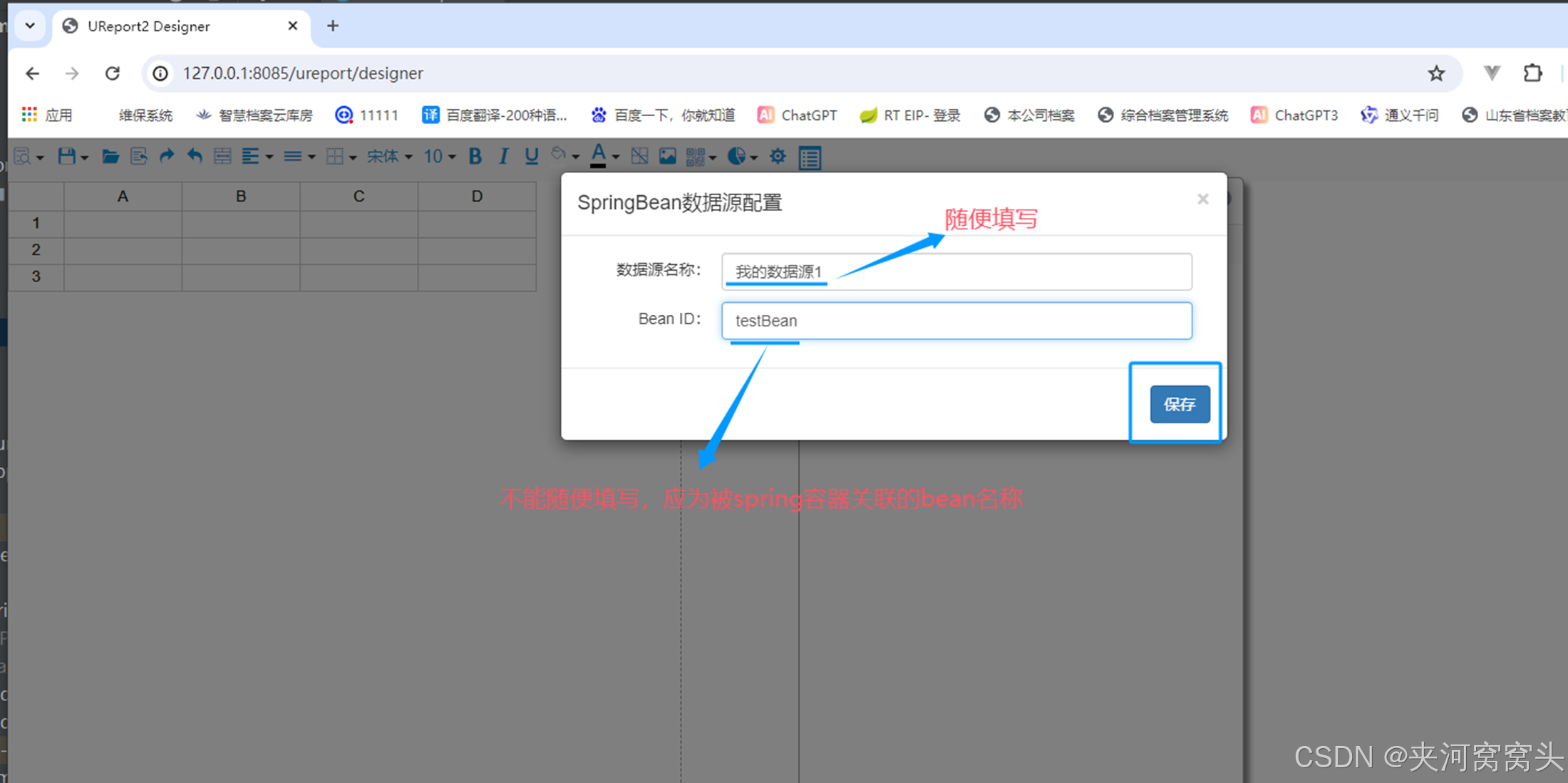Click the insert image icon

(667, 157)
